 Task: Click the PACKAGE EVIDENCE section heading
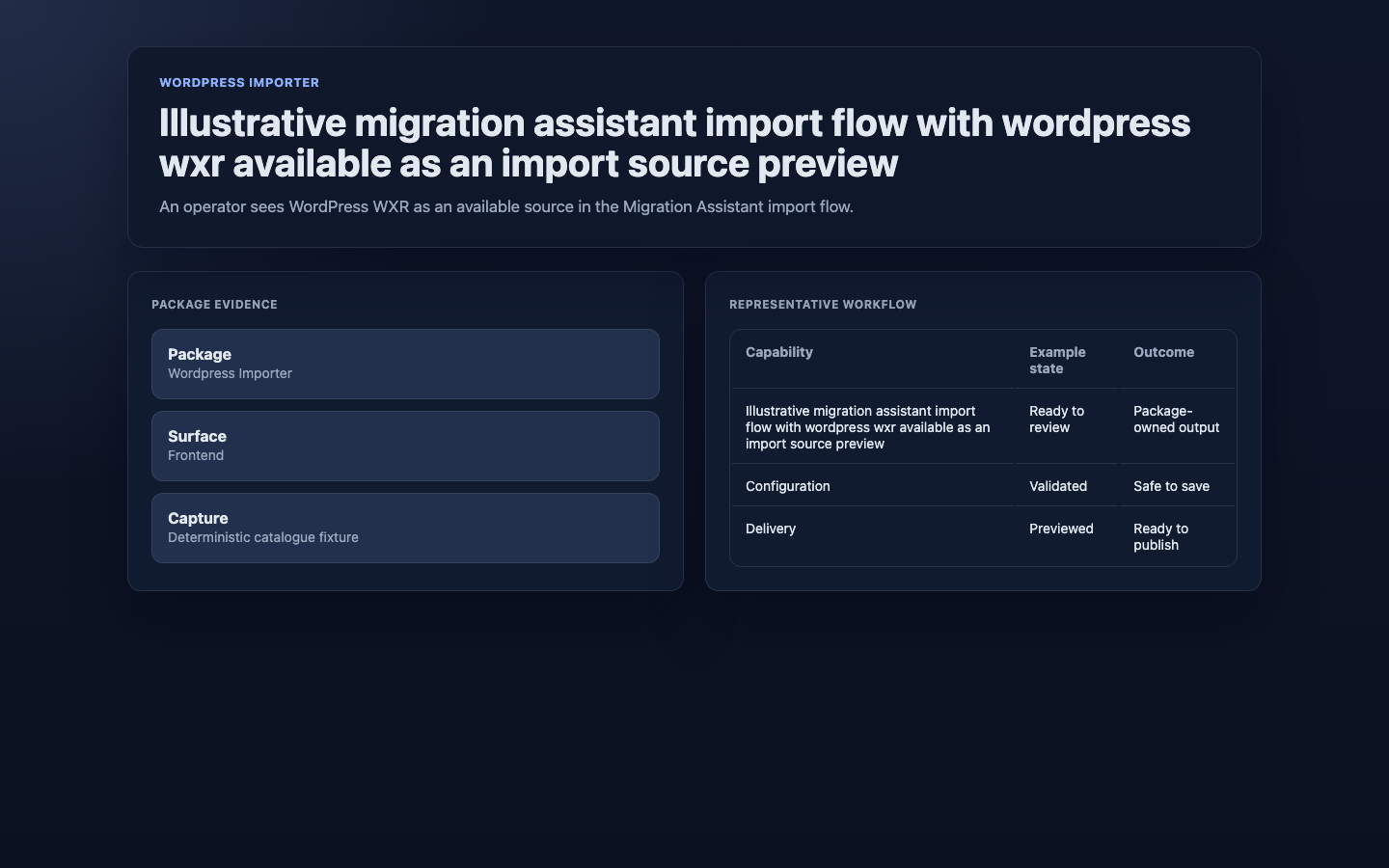[x=214, y=305]
